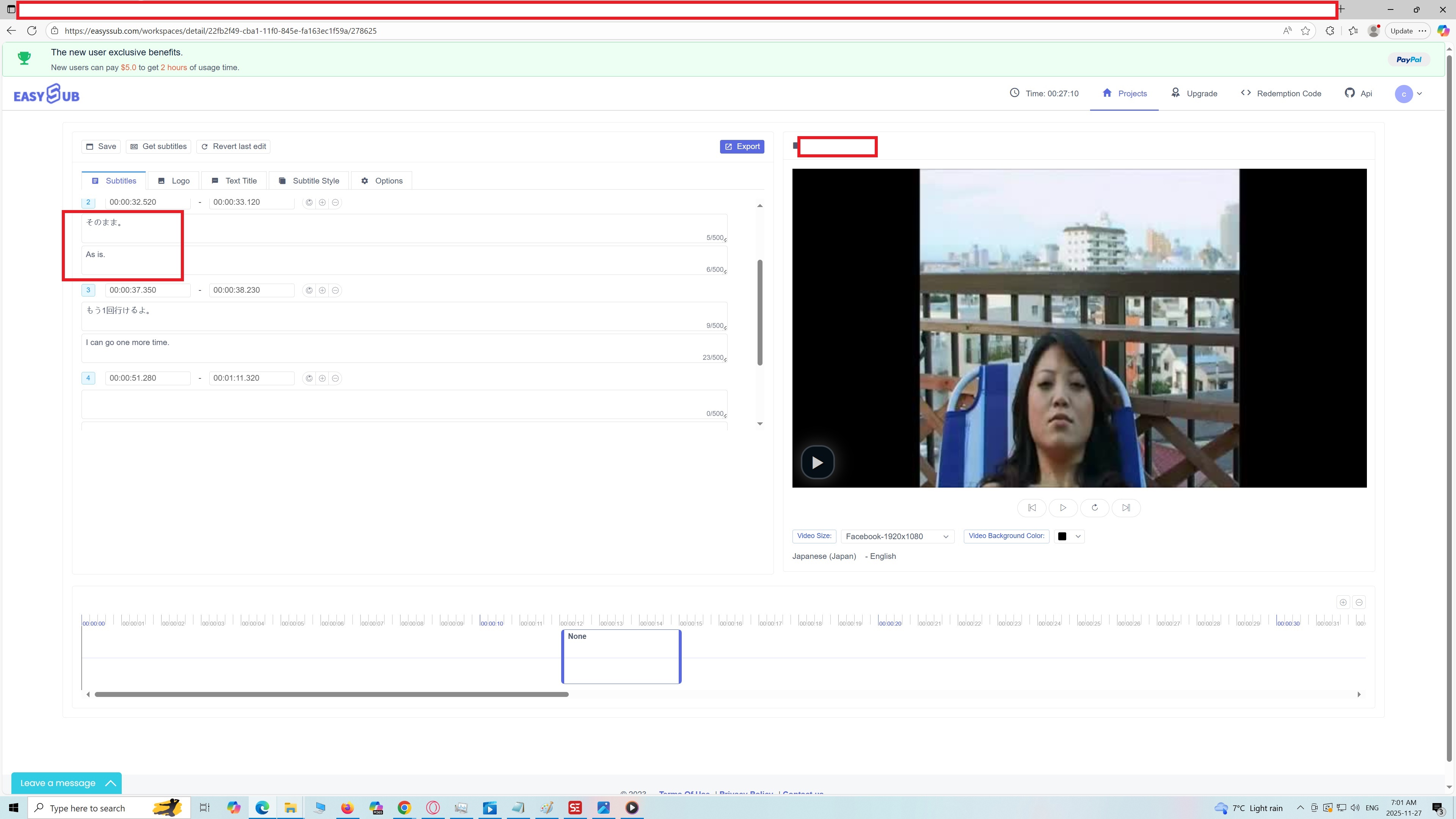1456x819 pixels.
Task: Click the timeline zoom out icon
Action: (1359, 602)
